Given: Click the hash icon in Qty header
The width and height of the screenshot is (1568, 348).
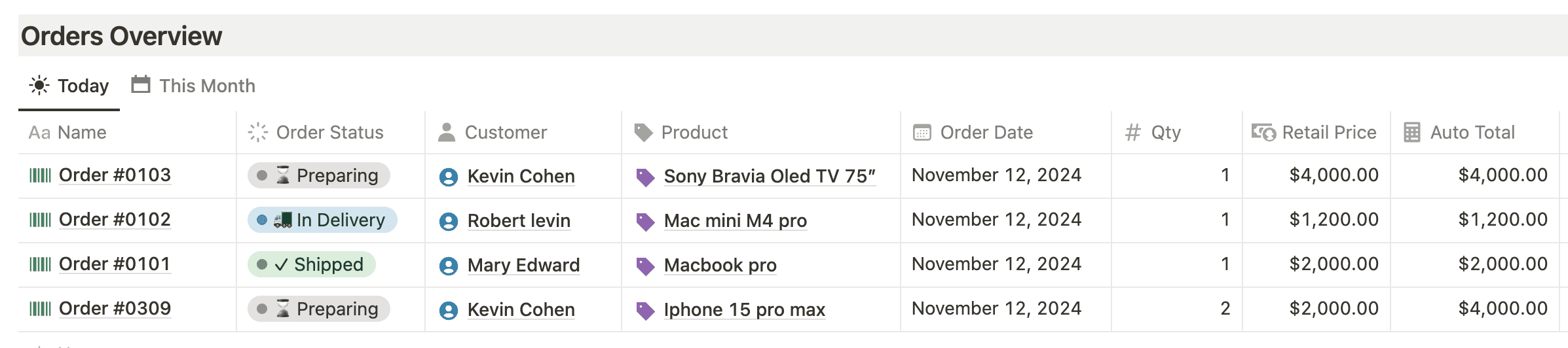Looking at the screenshot, I should click(1132, 133).
